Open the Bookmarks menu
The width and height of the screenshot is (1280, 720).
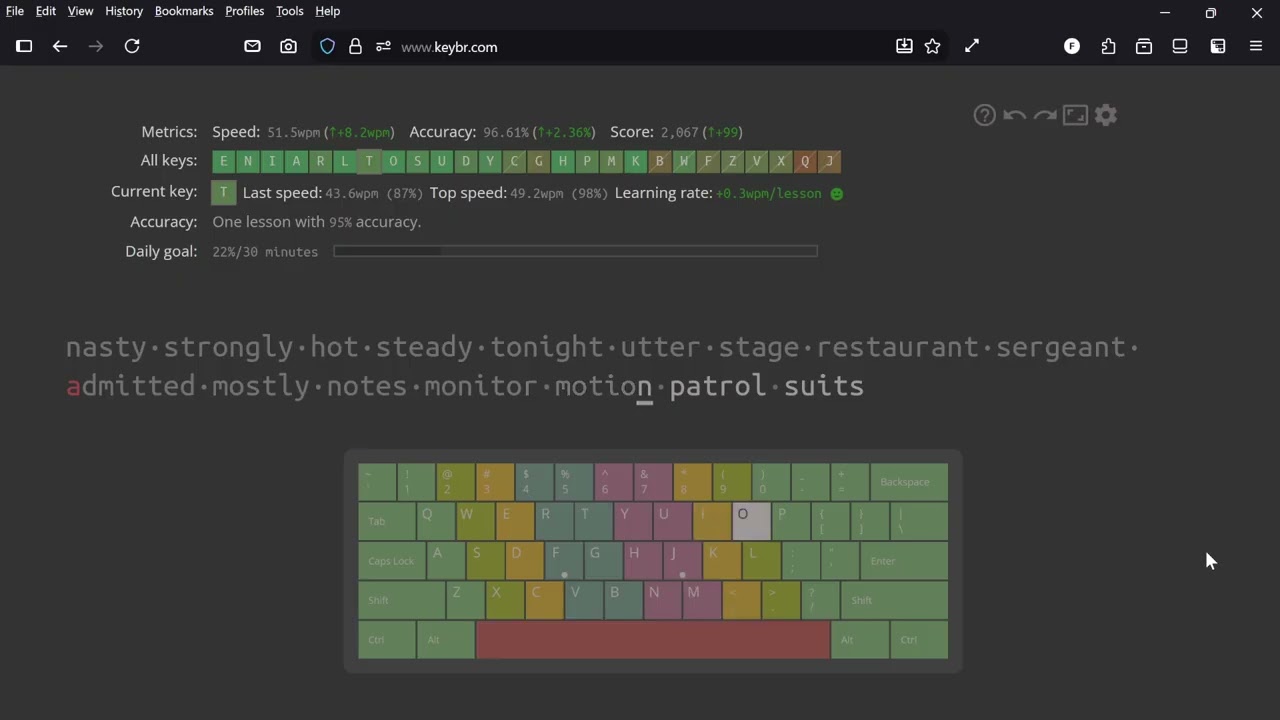[x=184, y=11]
